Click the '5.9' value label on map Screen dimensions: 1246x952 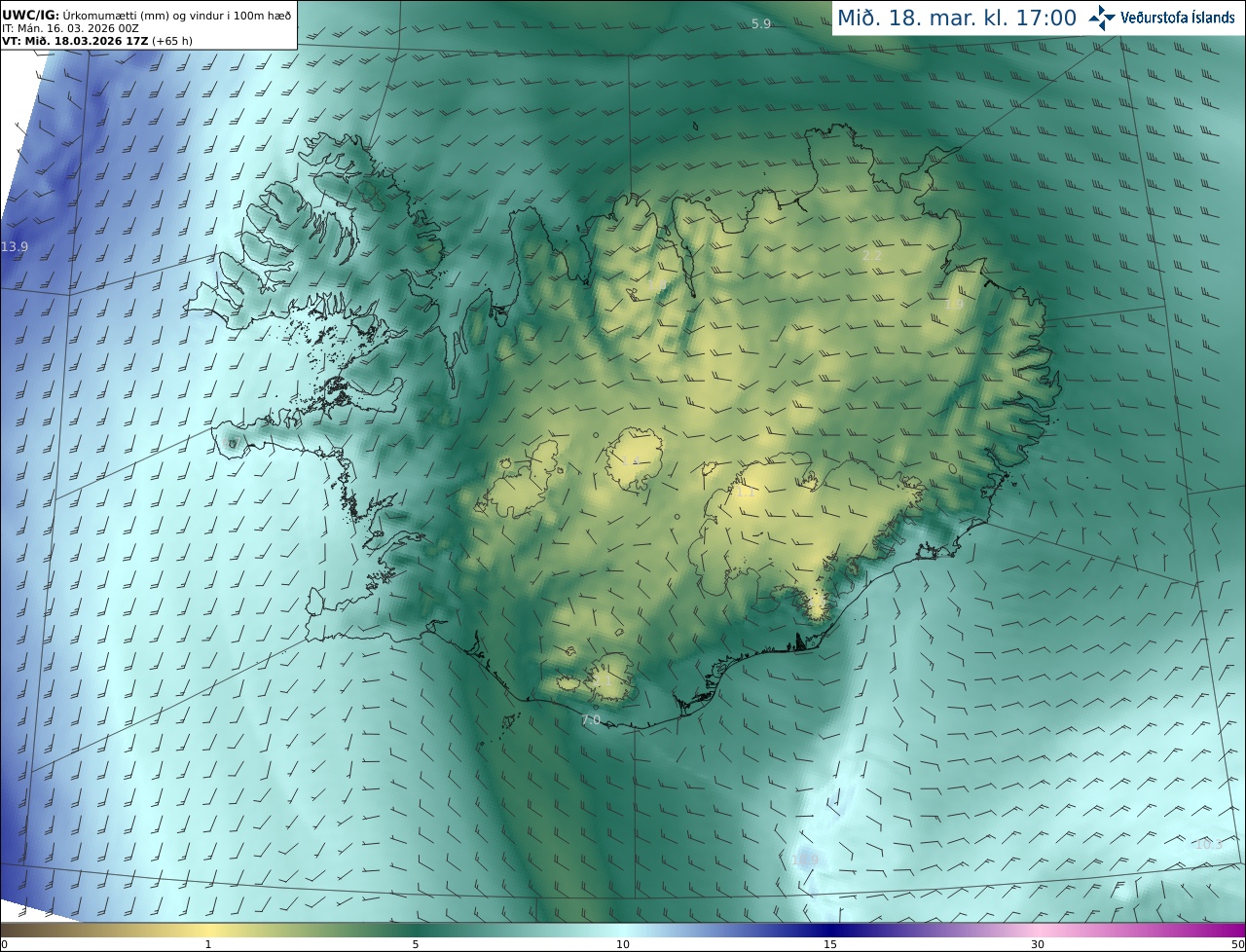(761, 23)
